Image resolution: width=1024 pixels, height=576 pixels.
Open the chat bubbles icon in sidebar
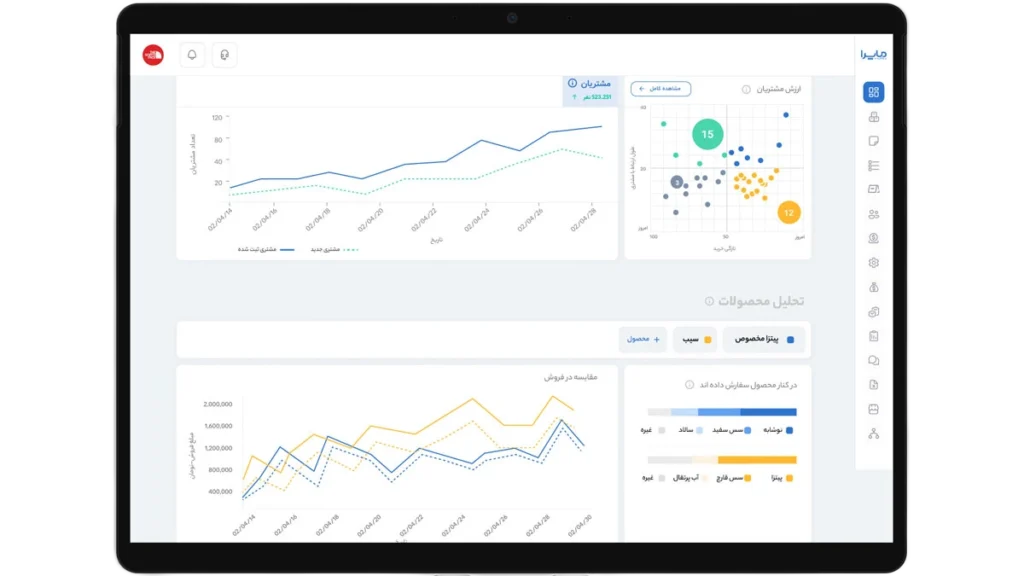coord(873,360)
